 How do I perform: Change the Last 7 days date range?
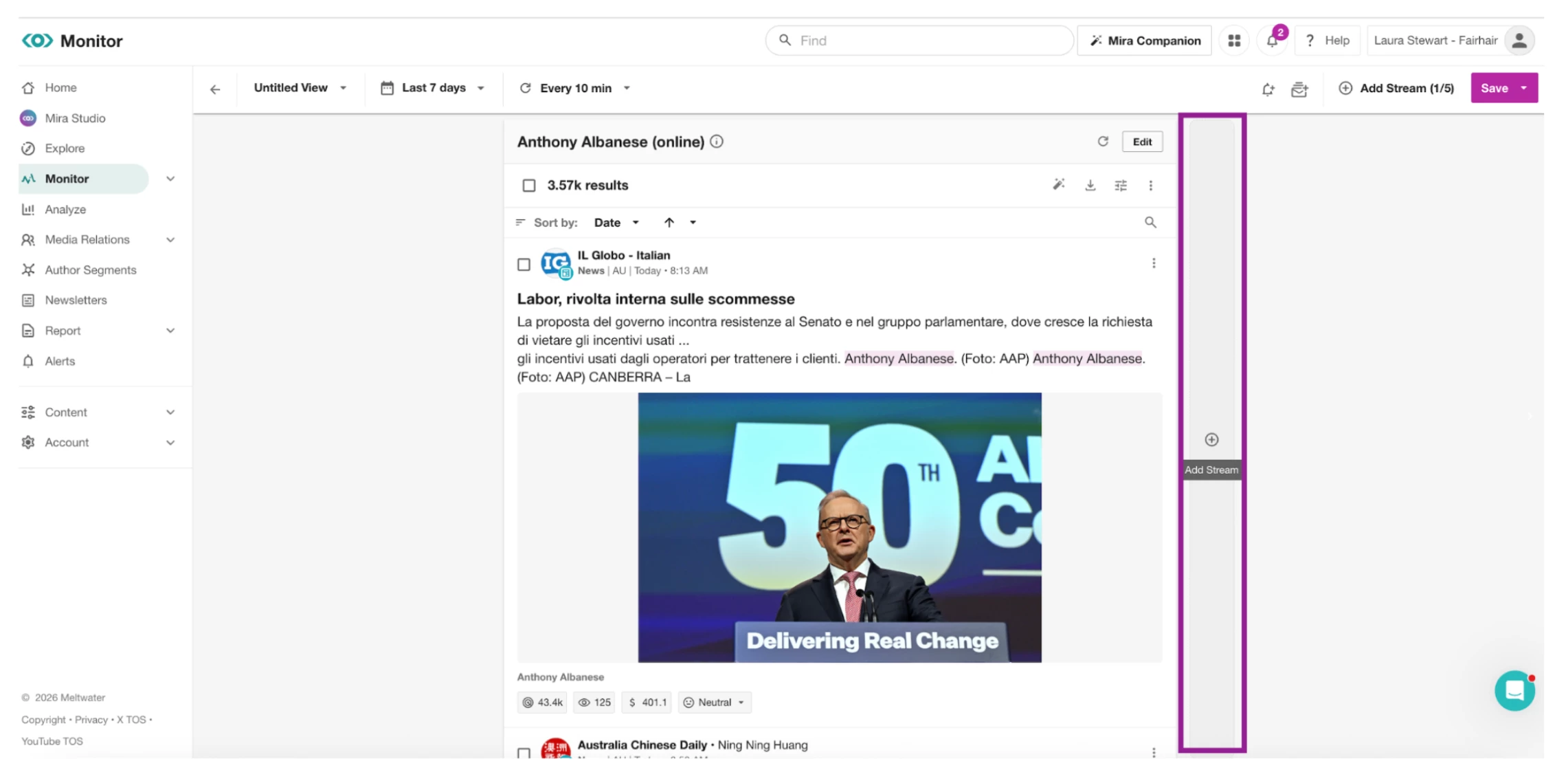point(433,88)
